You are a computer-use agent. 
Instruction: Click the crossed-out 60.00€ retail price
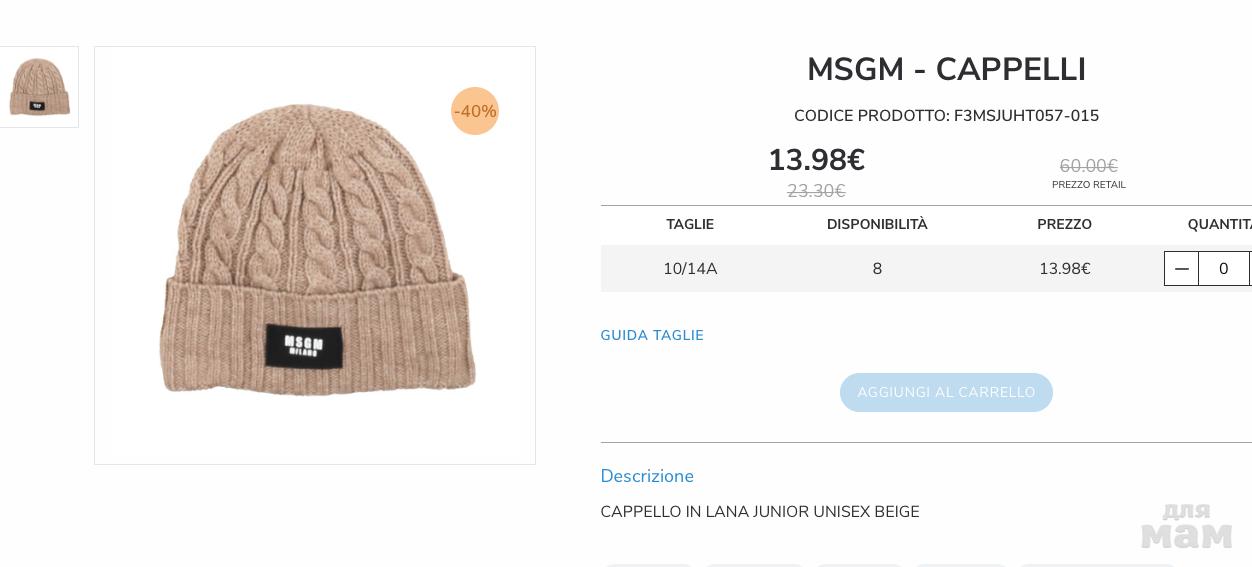coord(1088,166)
